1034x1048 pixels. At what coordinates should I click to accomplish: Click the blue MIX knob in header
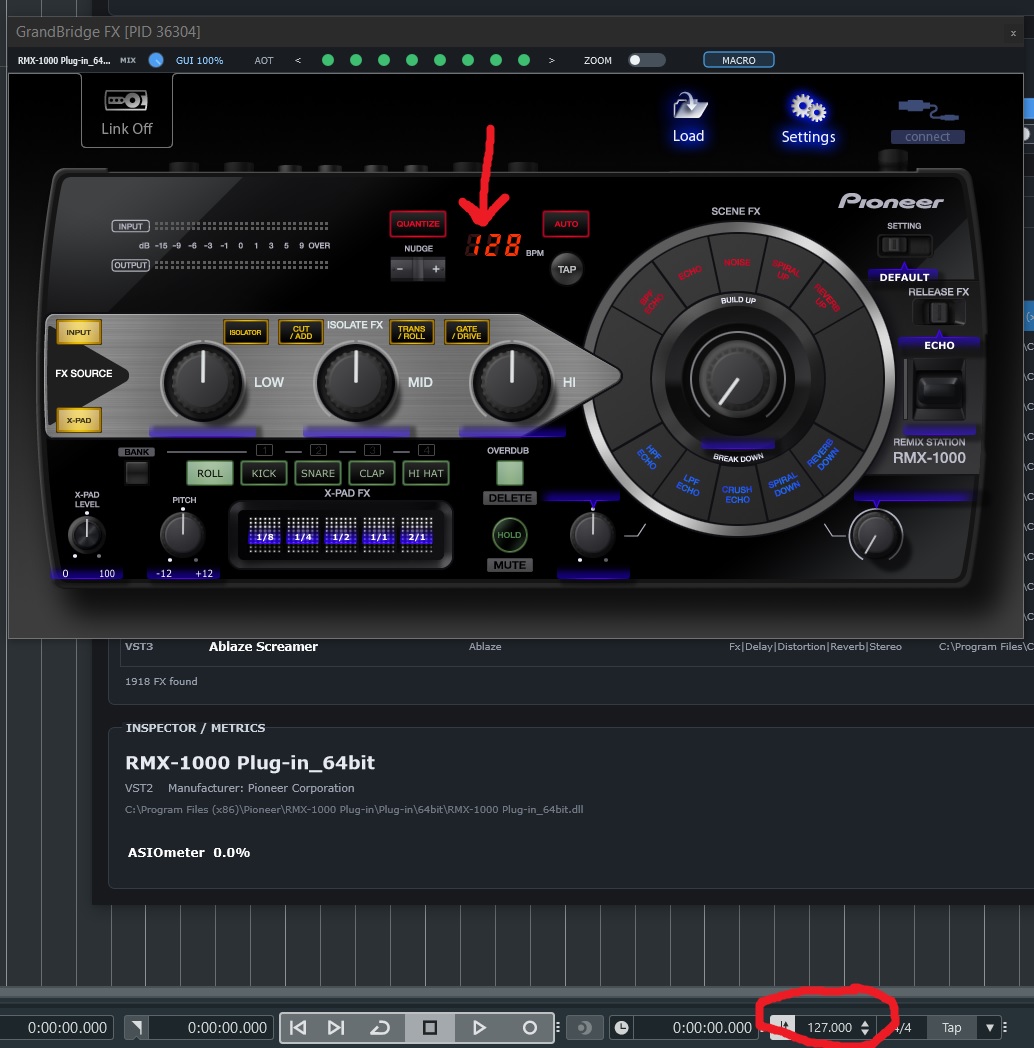click(156, 60)
